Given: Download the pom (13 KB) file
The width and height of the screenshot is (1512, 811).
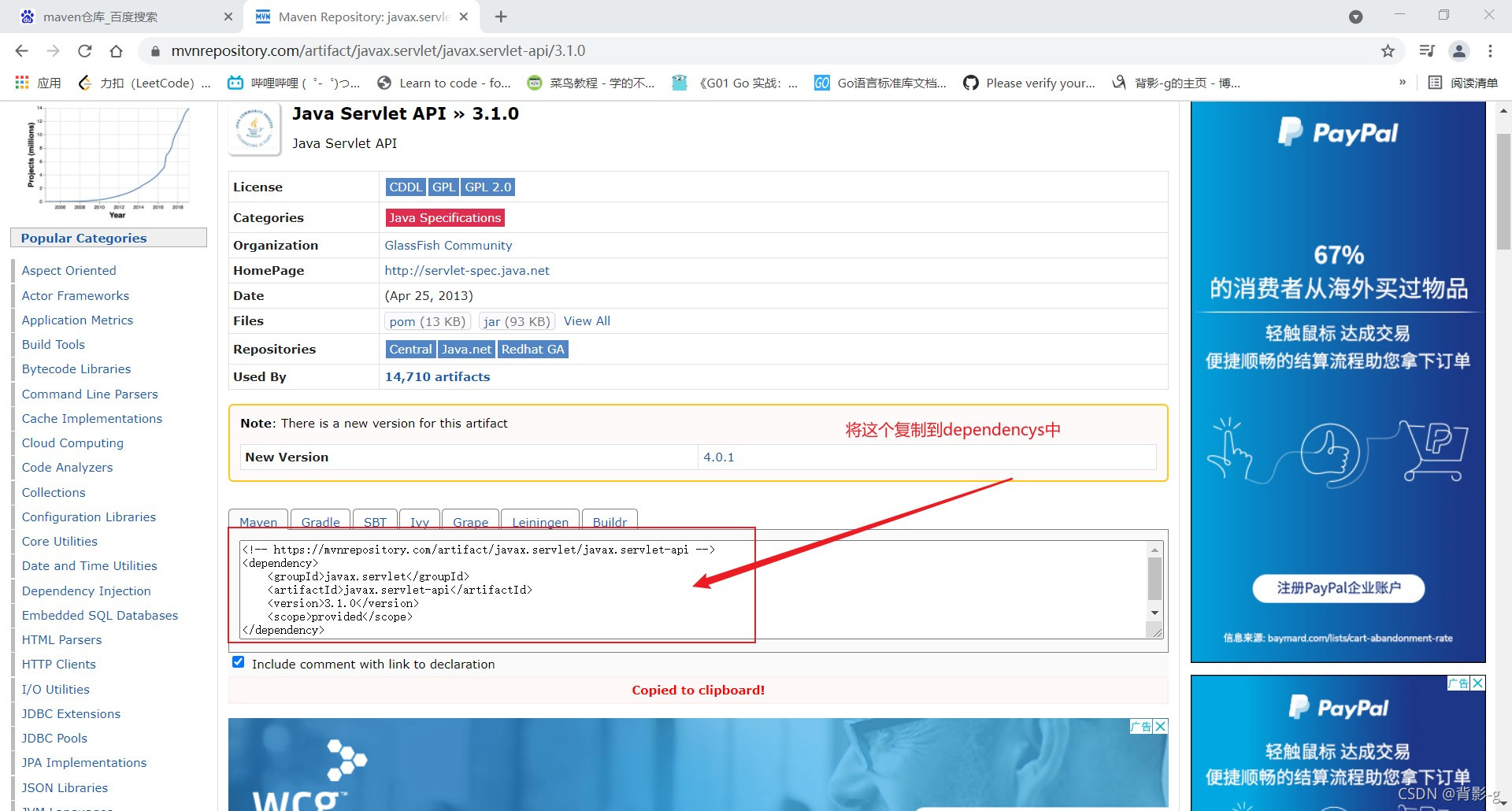Looking at the screenshot, I should 428,321.
